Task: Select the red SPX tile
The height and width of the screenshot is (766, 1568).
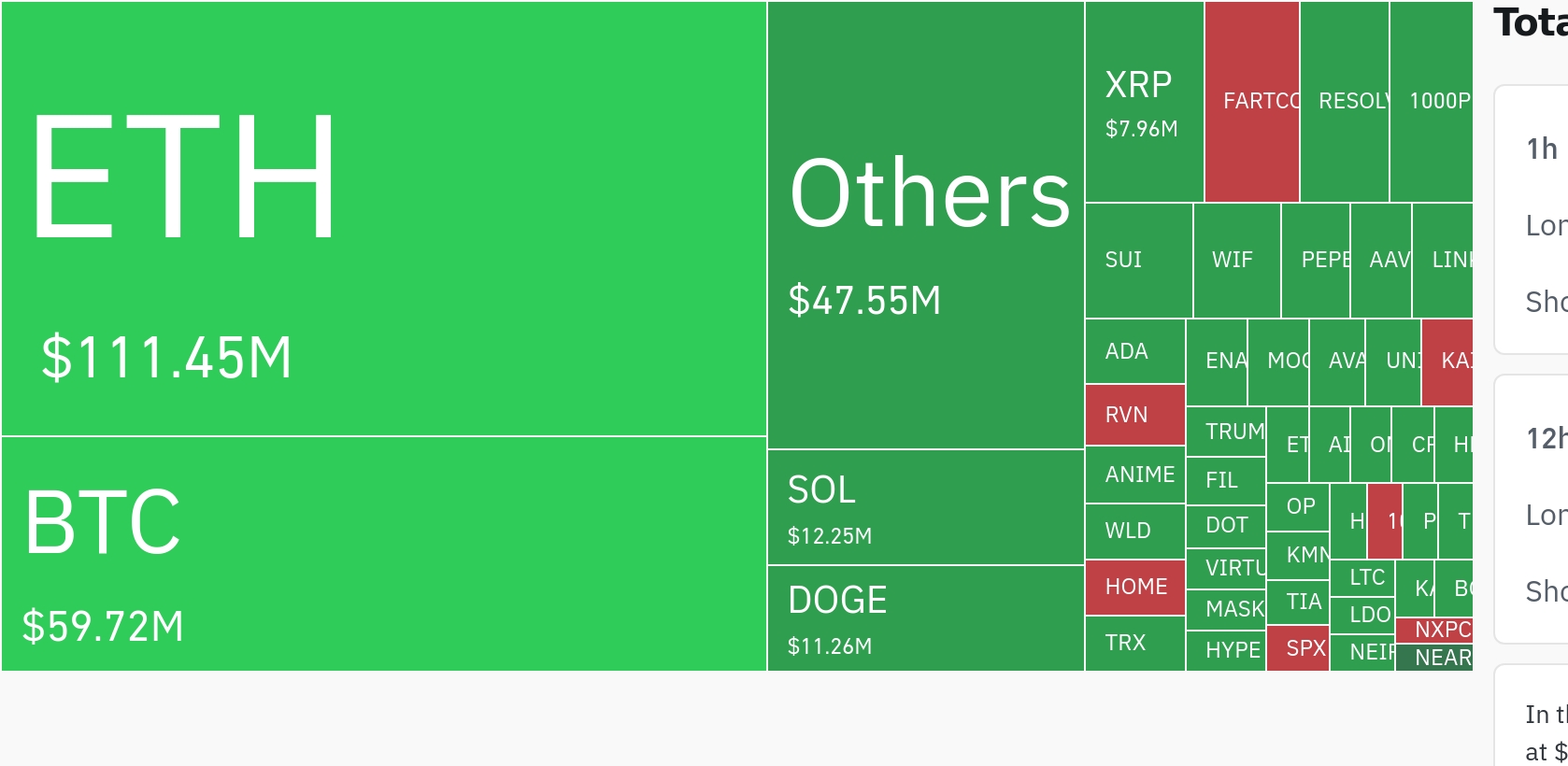Action: pos(1298,648)
